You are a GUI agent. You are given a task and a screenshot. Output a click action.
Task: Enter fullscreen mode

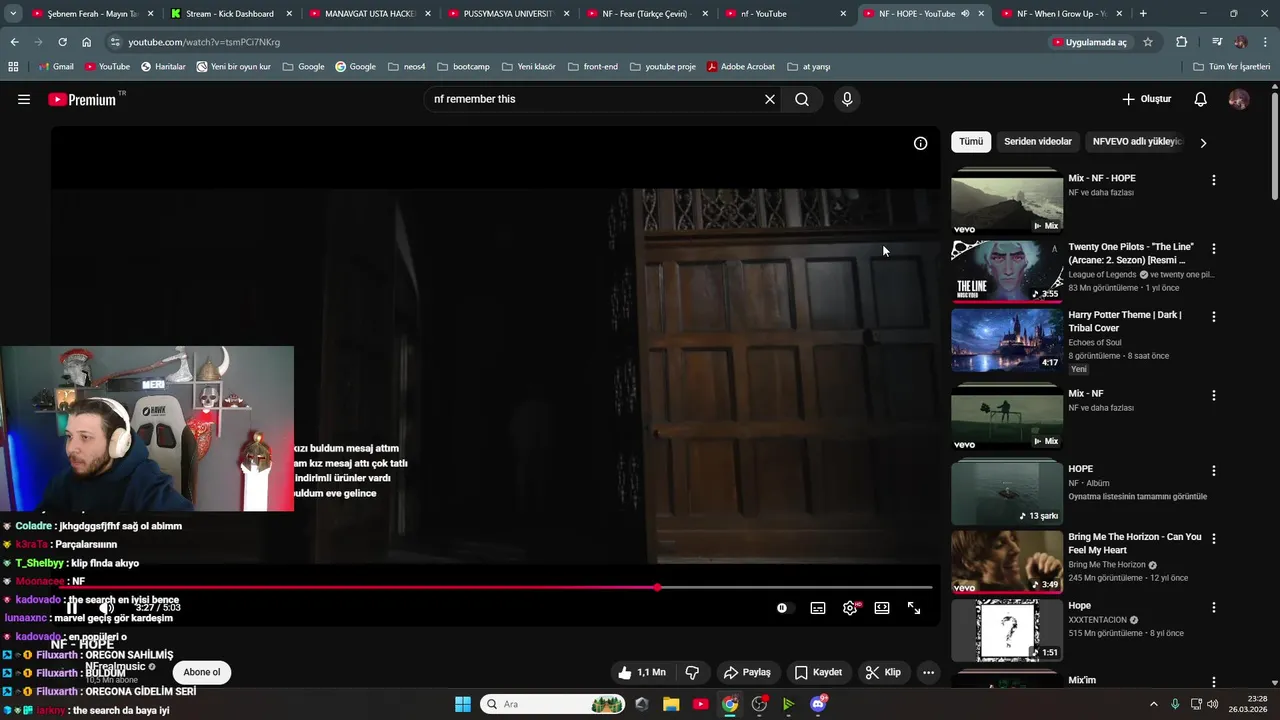click(x=914, y=608)
